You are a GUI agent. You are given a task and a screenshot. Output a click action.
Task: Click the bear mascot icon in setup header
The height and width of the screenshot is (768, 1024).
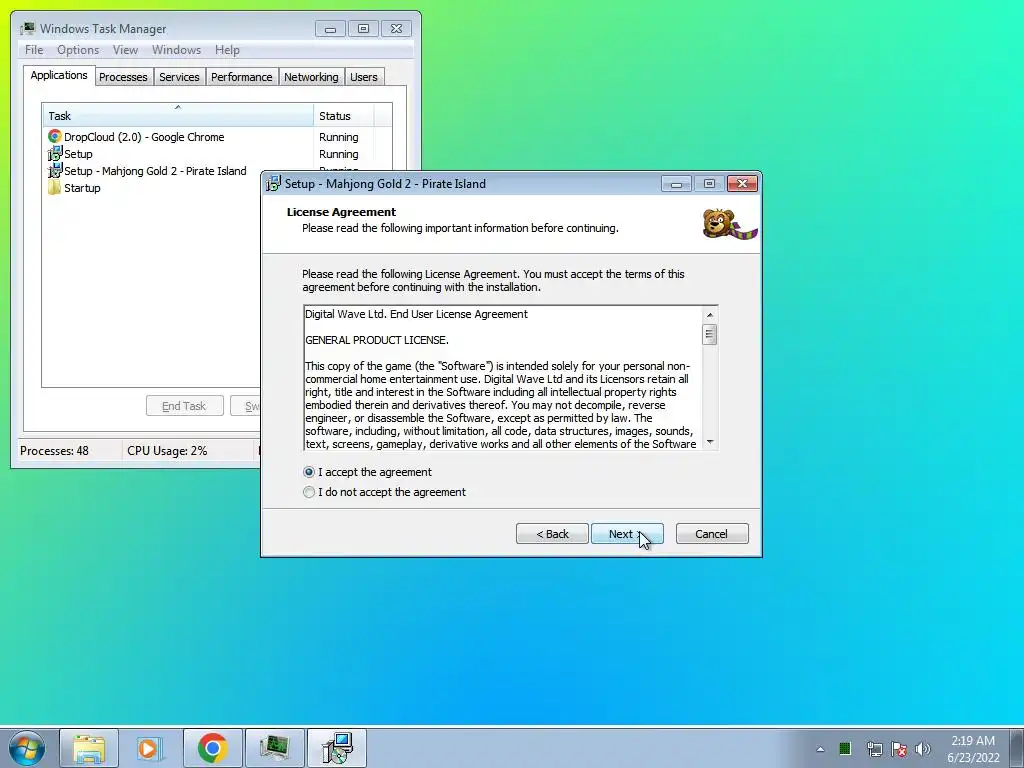[x=730, y=224]
